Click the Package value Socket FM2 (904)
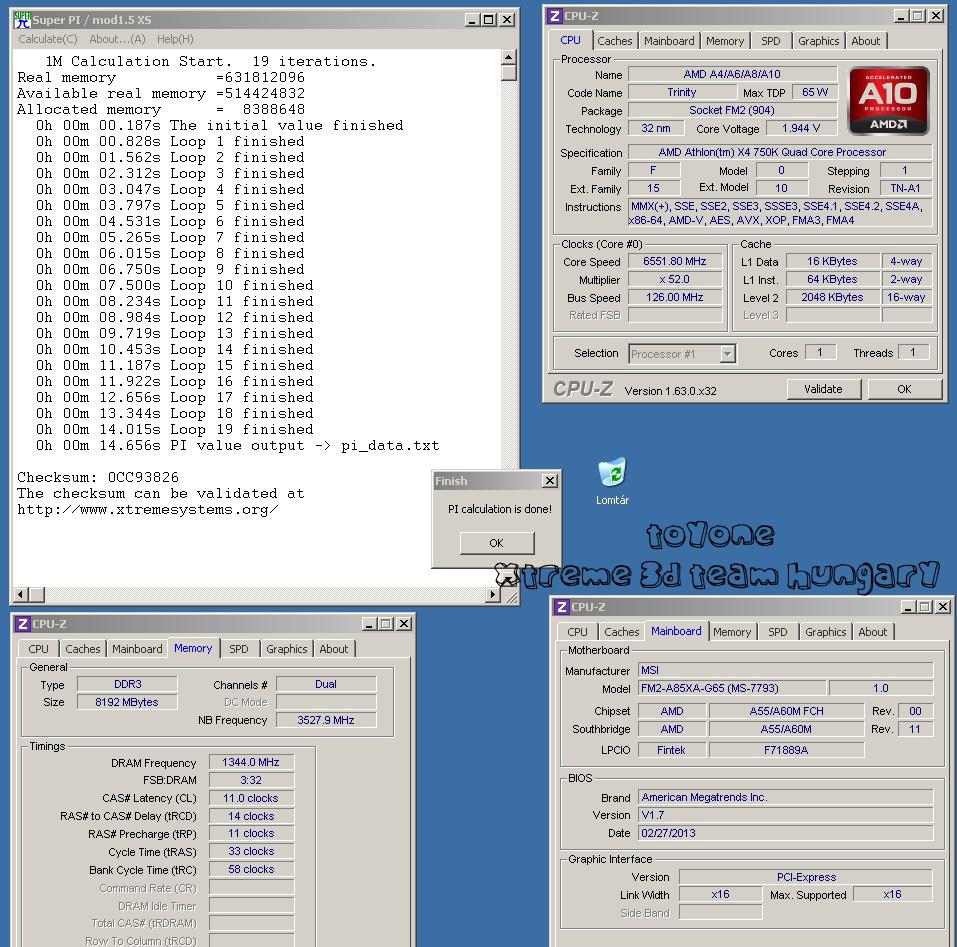The width and height of the screenshot is (957, 947). (732, 110)
